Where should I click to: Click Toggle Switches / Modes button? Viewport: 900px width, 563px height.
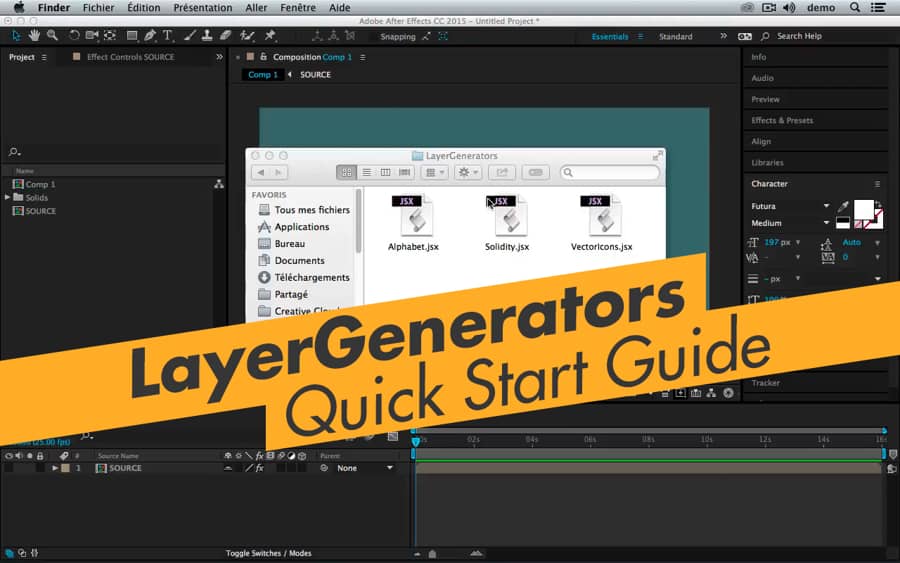pos(268,553)
